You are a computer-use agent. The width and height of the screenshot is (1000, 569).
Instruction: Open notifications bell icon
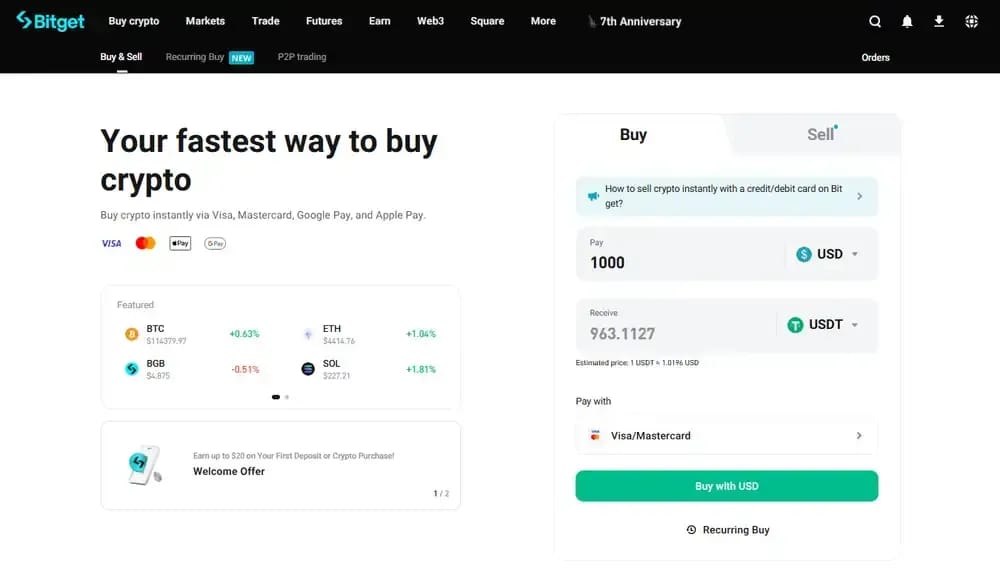[907, 21]
